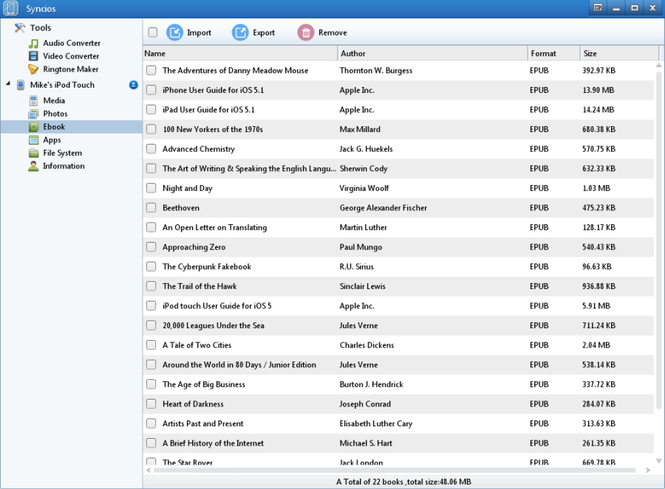The width and height of the screenshot is (665, 489).
Task: Click the Export icon in toolbar
Action: (x=240, y=32)
